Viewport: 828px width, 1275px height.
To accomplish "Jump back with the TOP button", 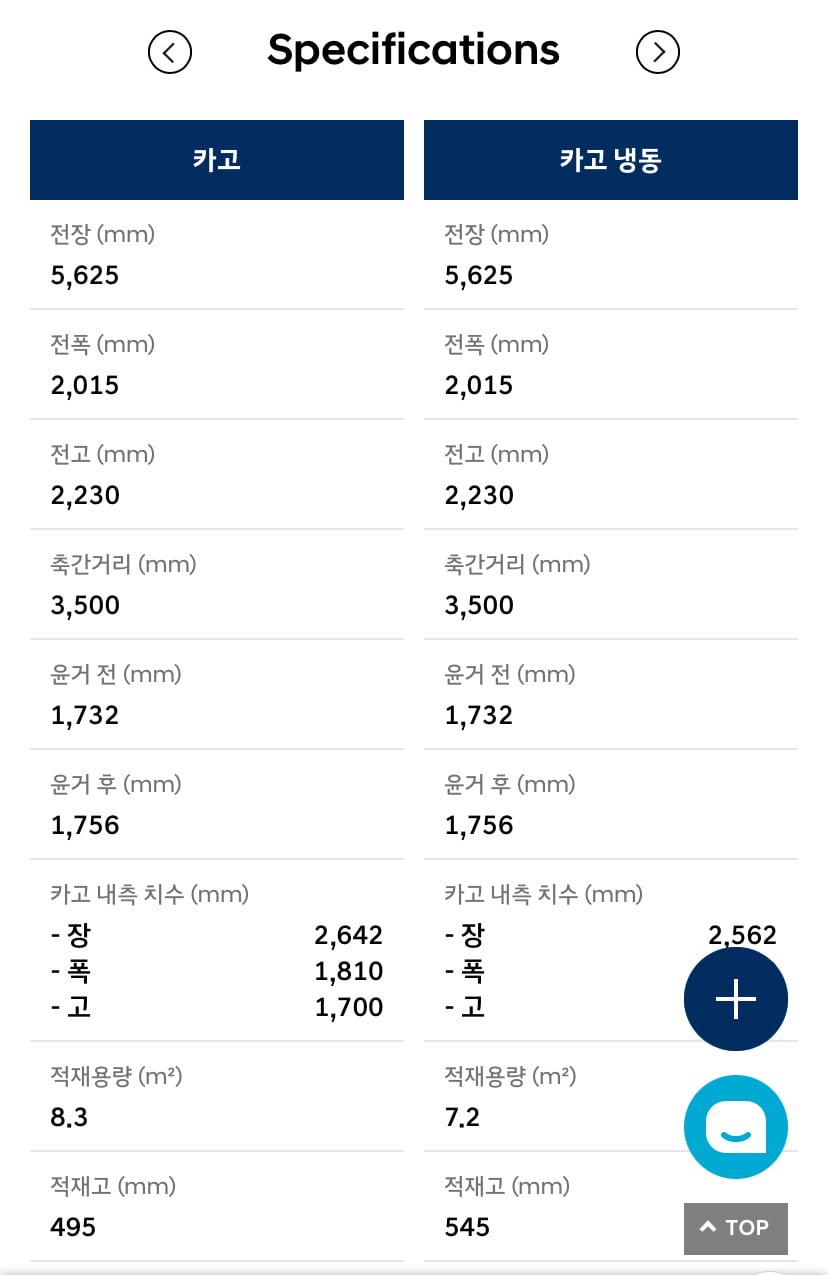I will point(736,1228).
